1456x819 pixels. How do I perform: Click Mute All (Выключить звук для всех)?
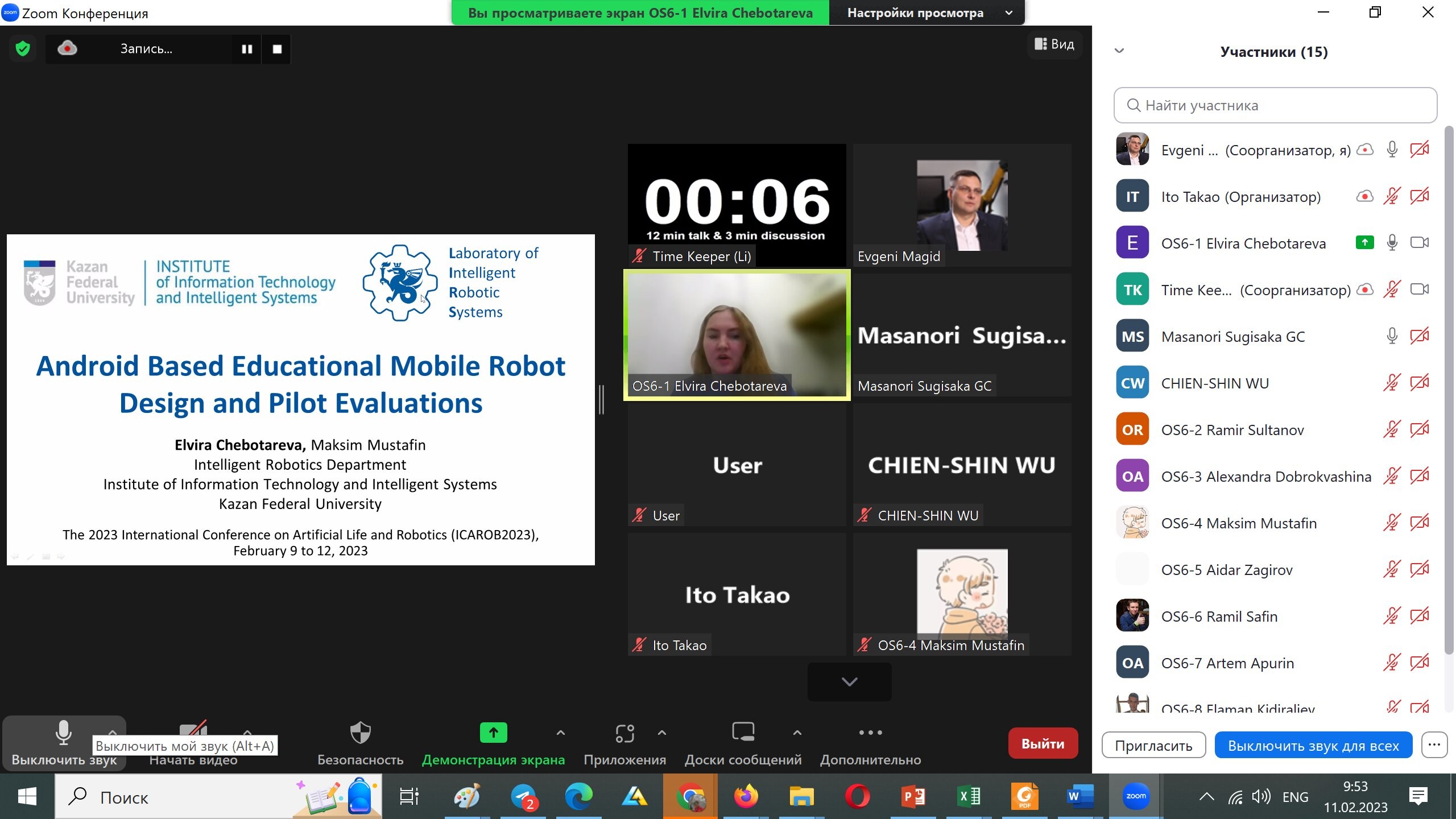click(1313, 746)
